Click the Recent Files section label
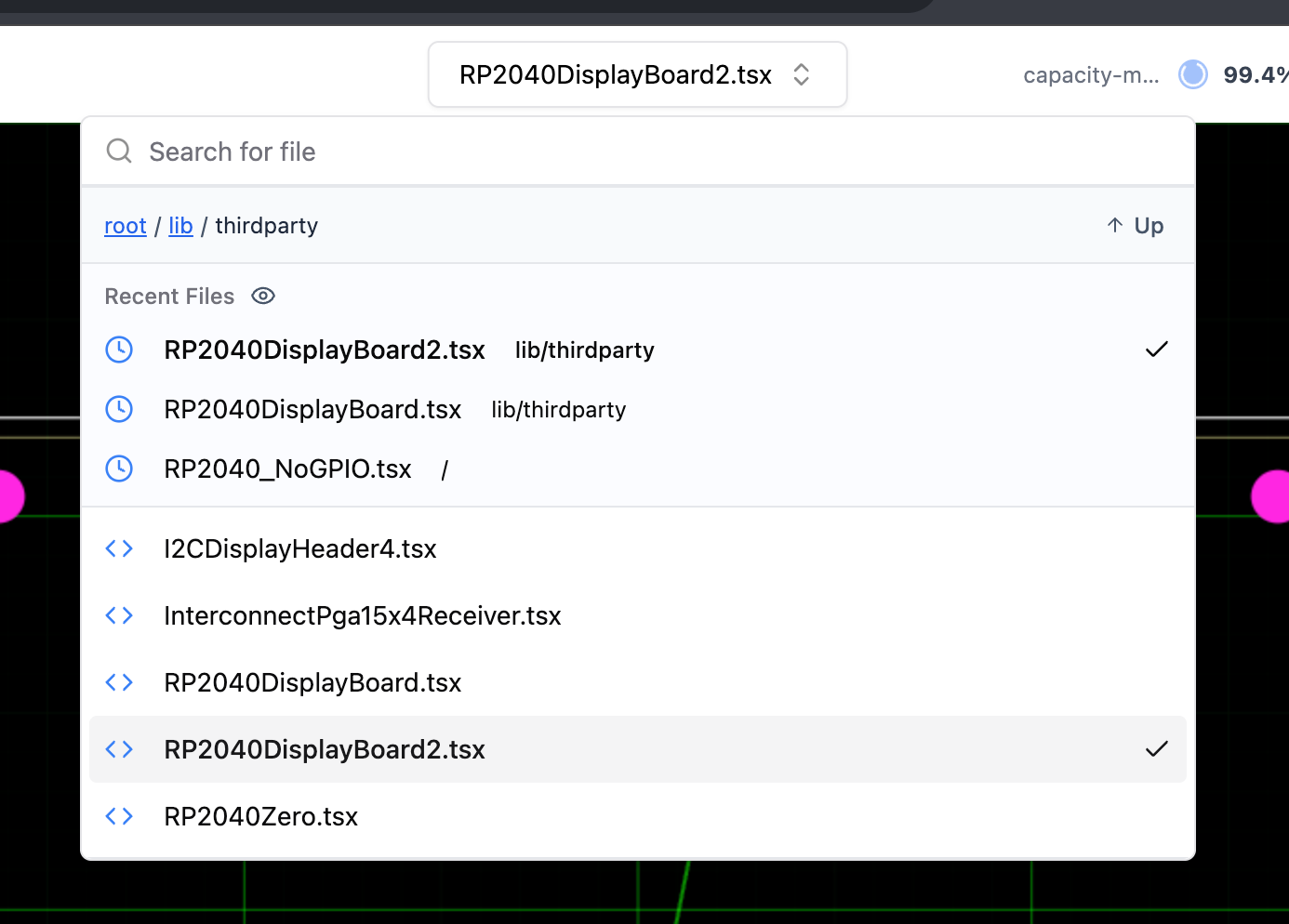 coord(169,297)
